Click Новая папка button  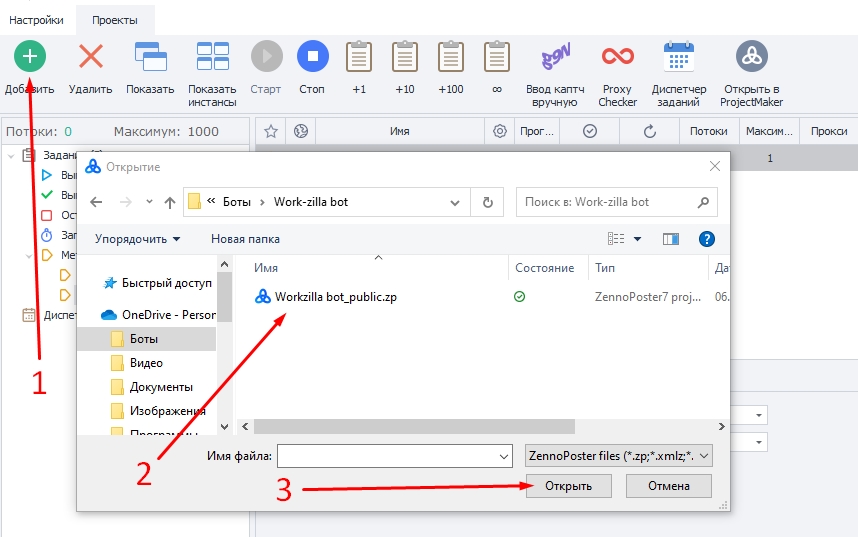coord(245,239)
